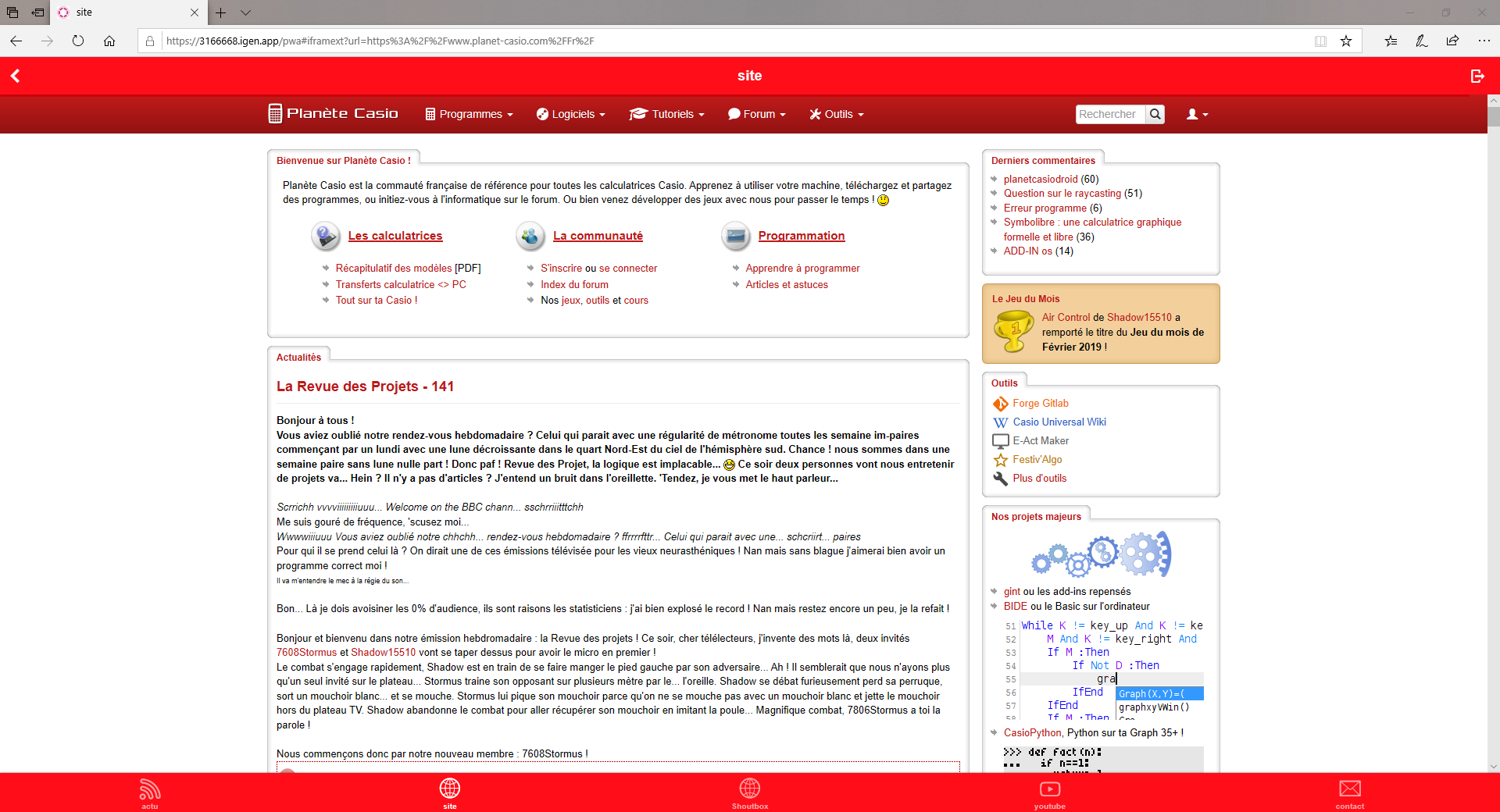
Task: Click the Forge Gitlab icon
Action: pyautogui.click(x=1000, y=404)
